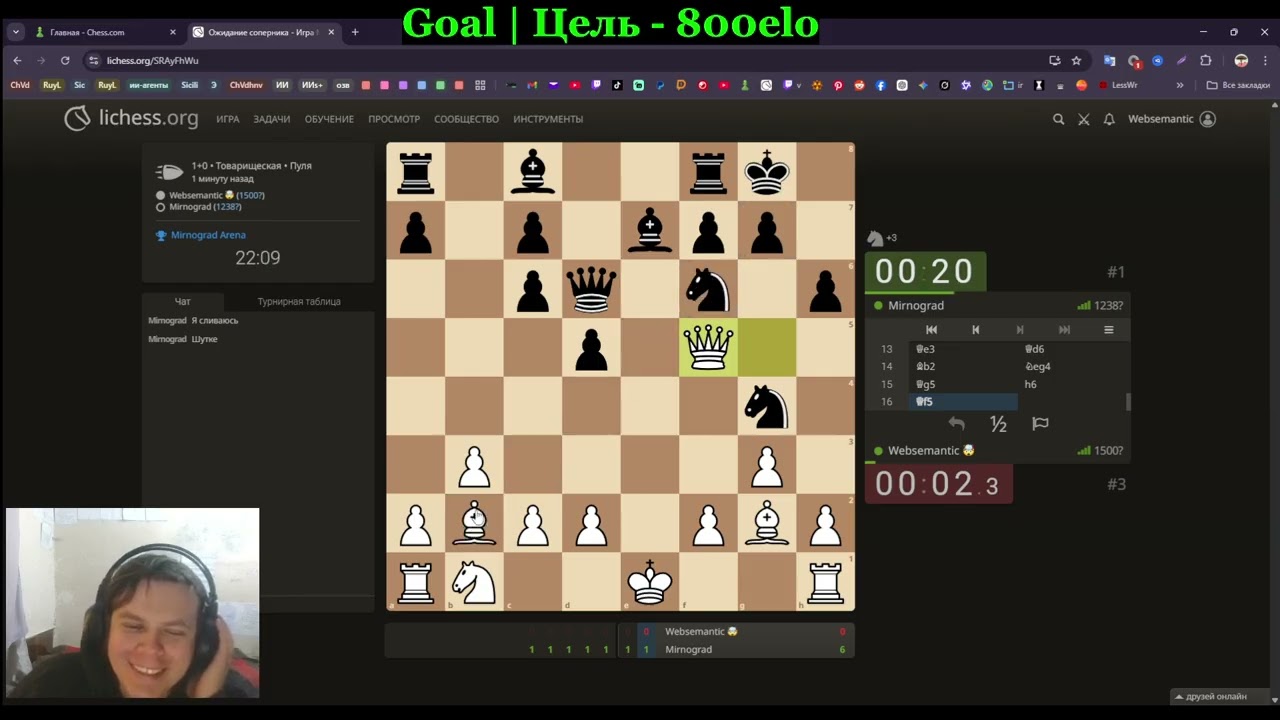Open the move list hamburger menu
Screen dimensions: 1280x720
[x=1108, y=330]
